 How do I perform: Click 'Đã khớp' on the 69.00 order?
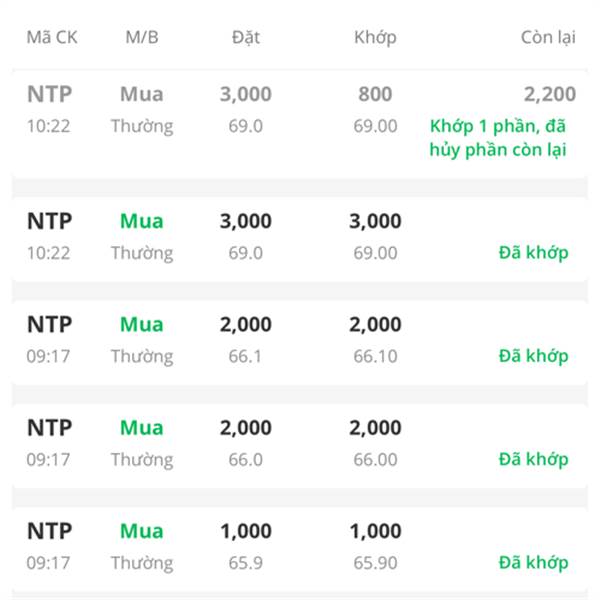pyautogui.click(x=533, y=253)
